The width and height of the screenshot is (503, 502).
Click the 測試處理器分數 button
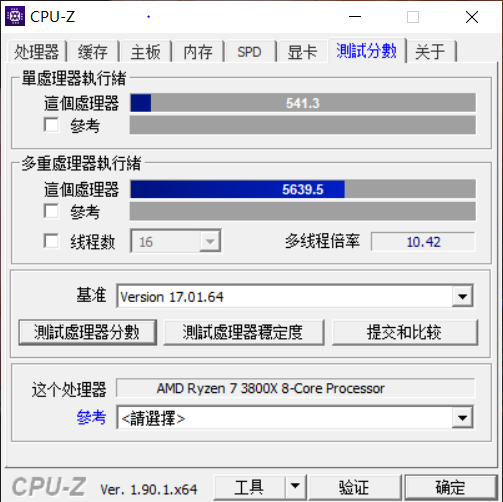[88, 332]
